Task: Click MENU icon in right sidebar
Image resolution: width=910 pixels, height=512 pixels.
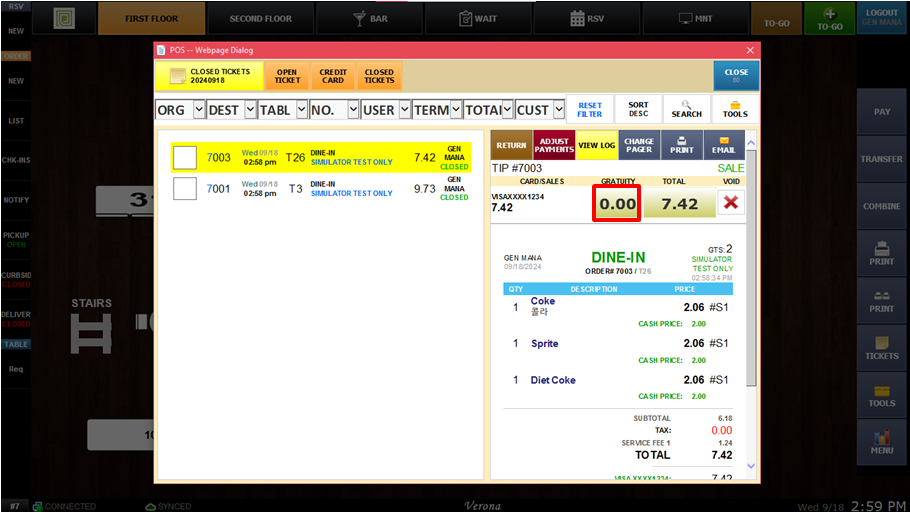Action: tap(882, 442)
